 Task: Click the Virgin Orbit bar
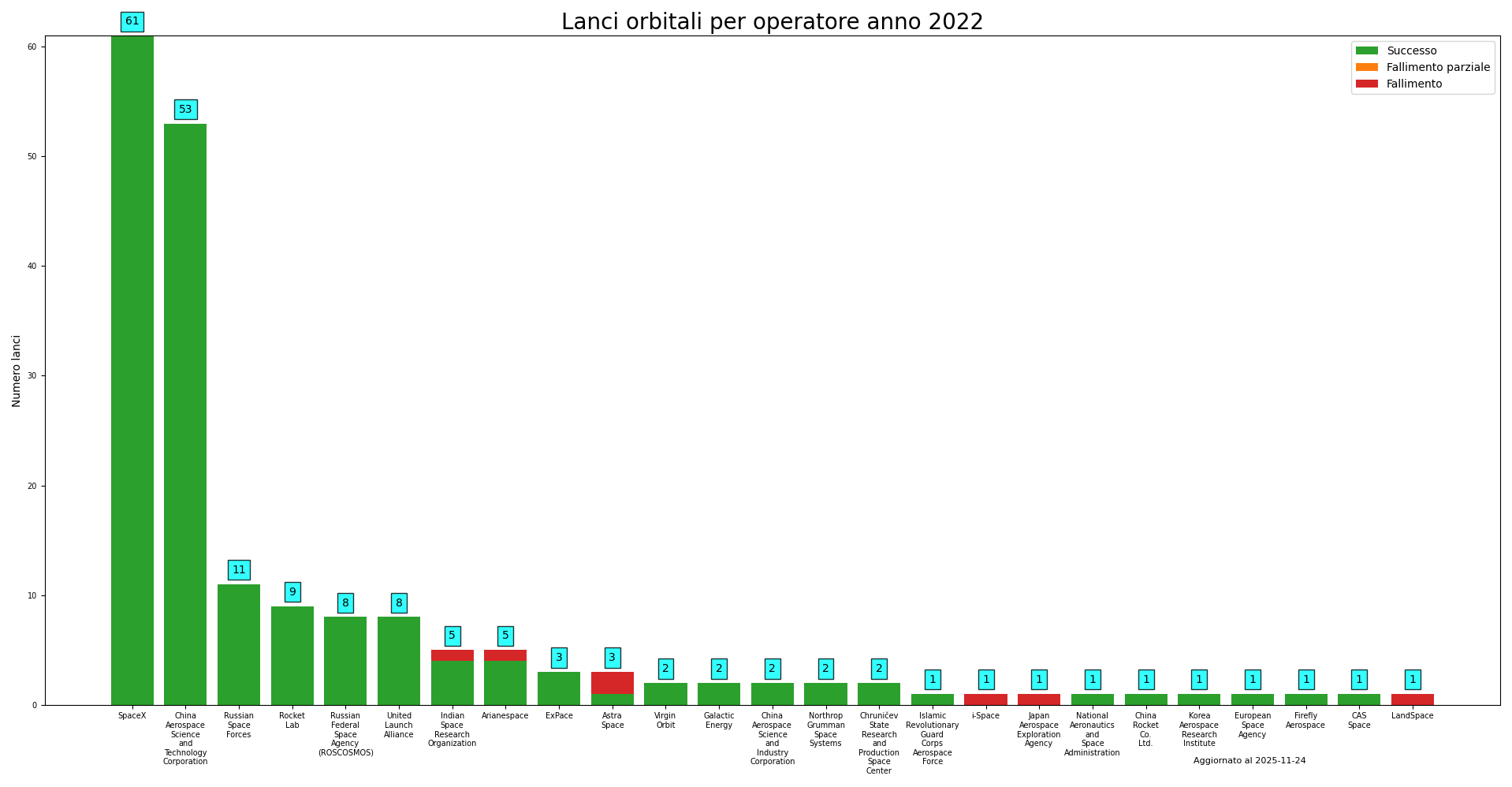(665, 694)
